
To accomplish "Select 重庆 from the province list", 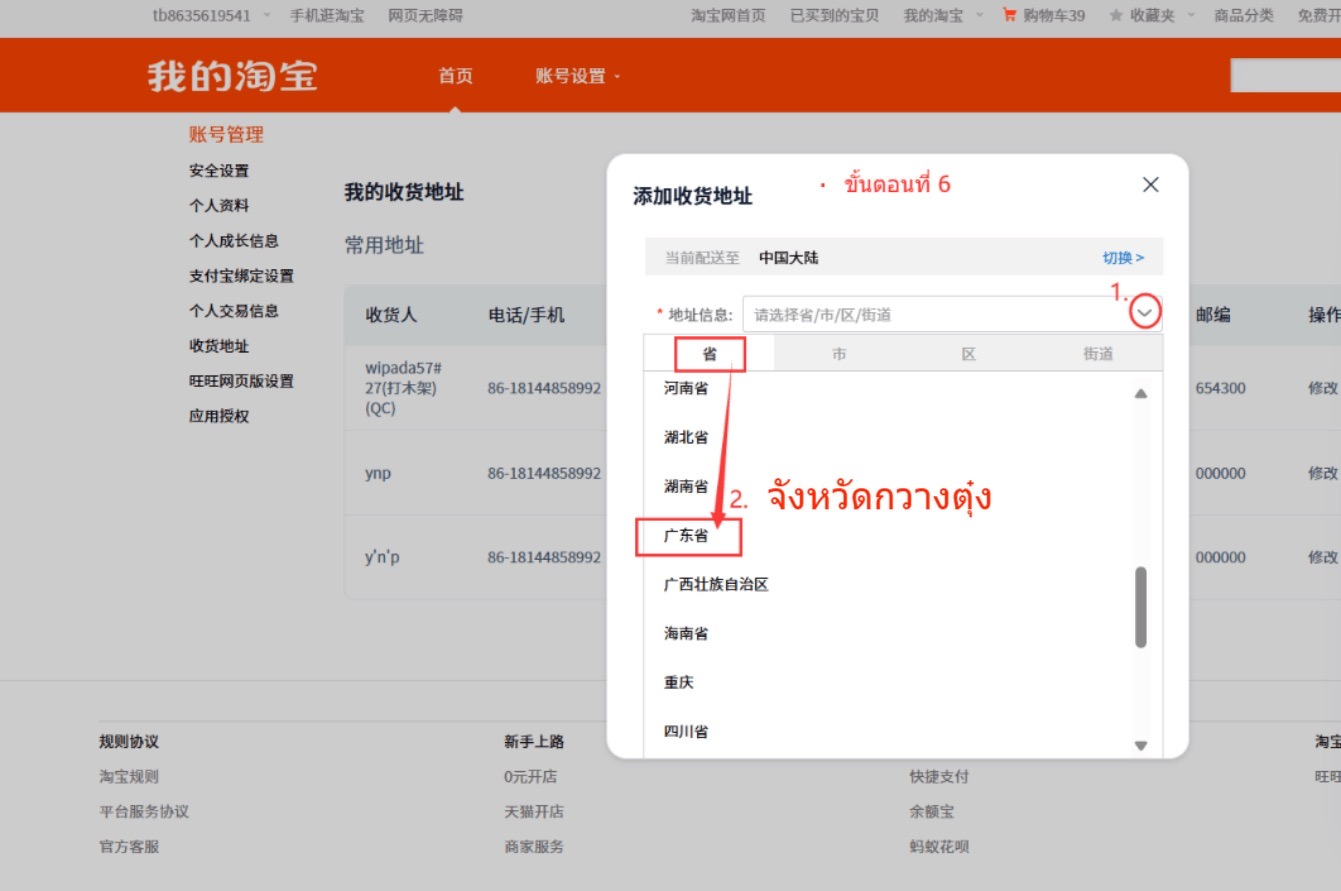I will click(x=678, y=682).
